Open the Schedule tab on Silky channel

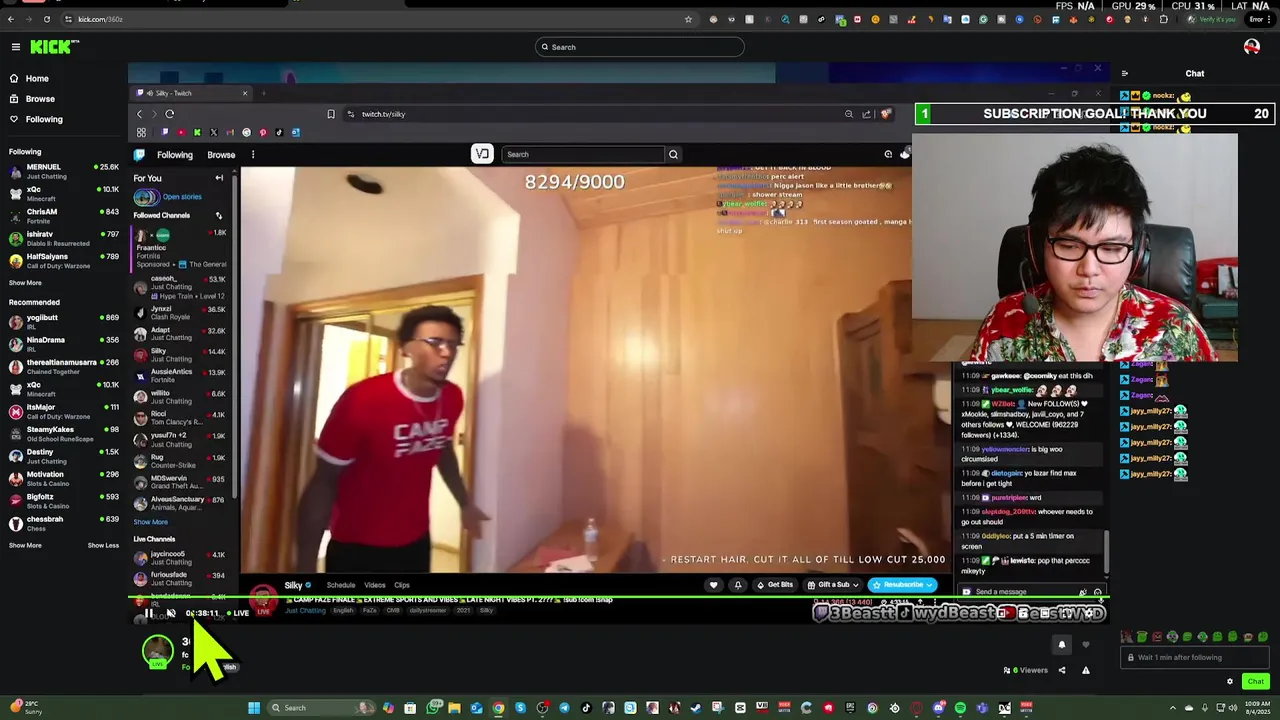[341, 585]
